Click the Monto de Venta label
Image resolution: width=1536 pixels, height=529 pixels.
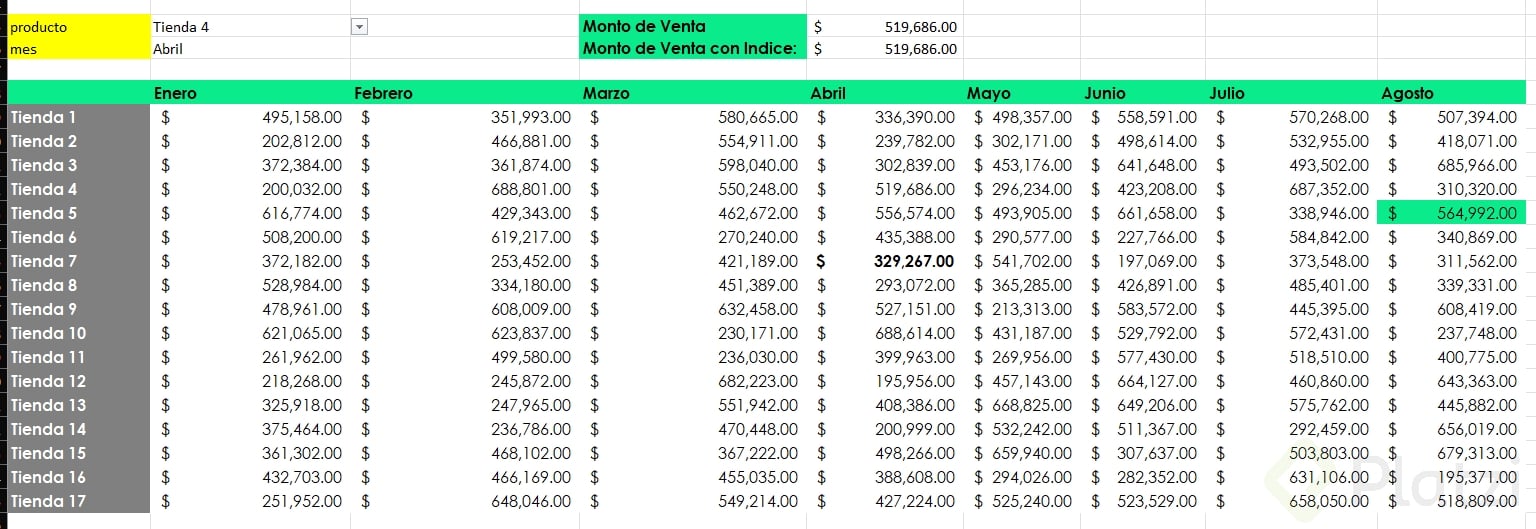click(692, 27)
